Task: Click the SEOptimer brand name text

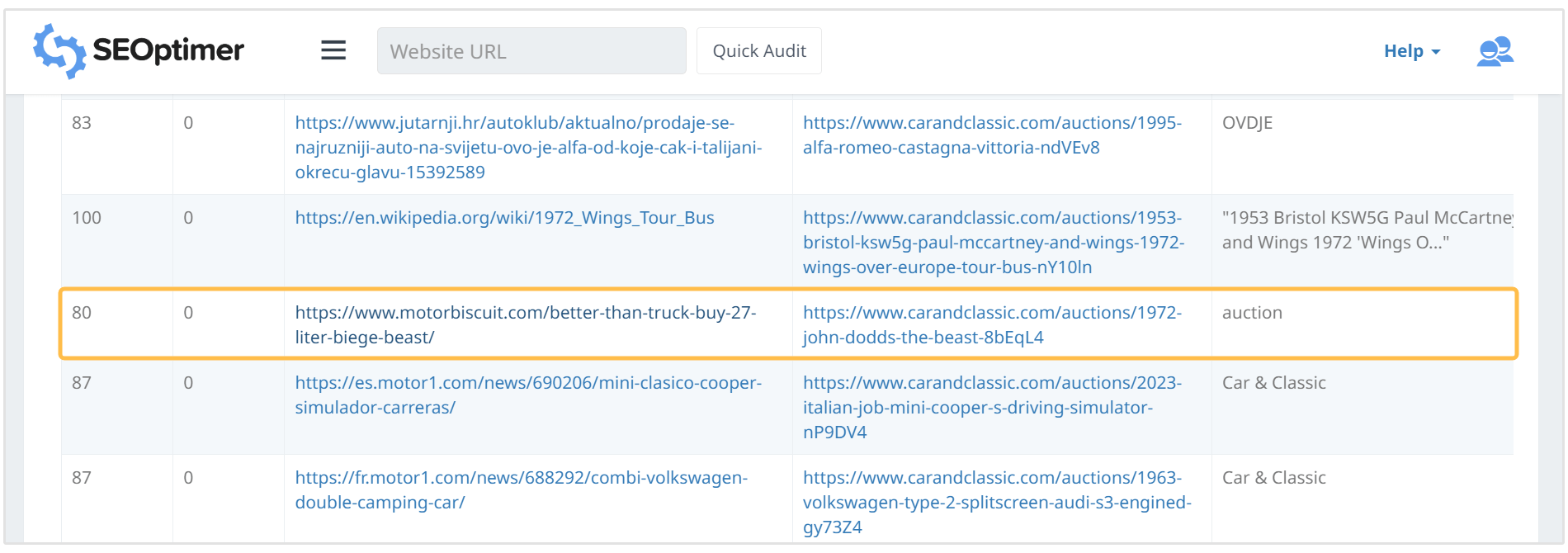Action: point(168,51)
